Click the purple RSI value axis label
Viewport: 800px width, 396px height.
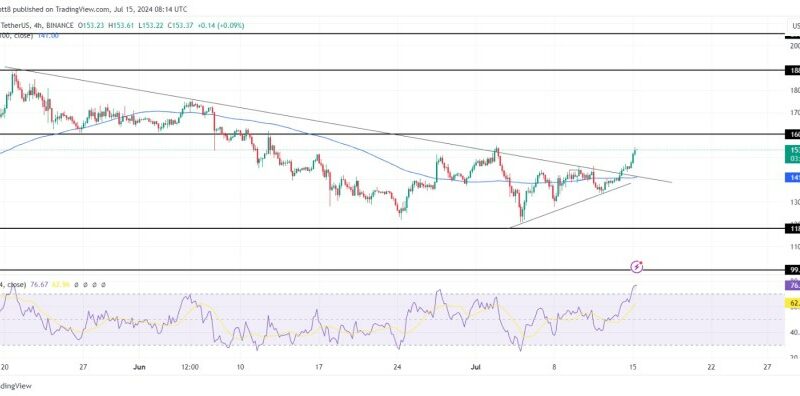[793, 286]
